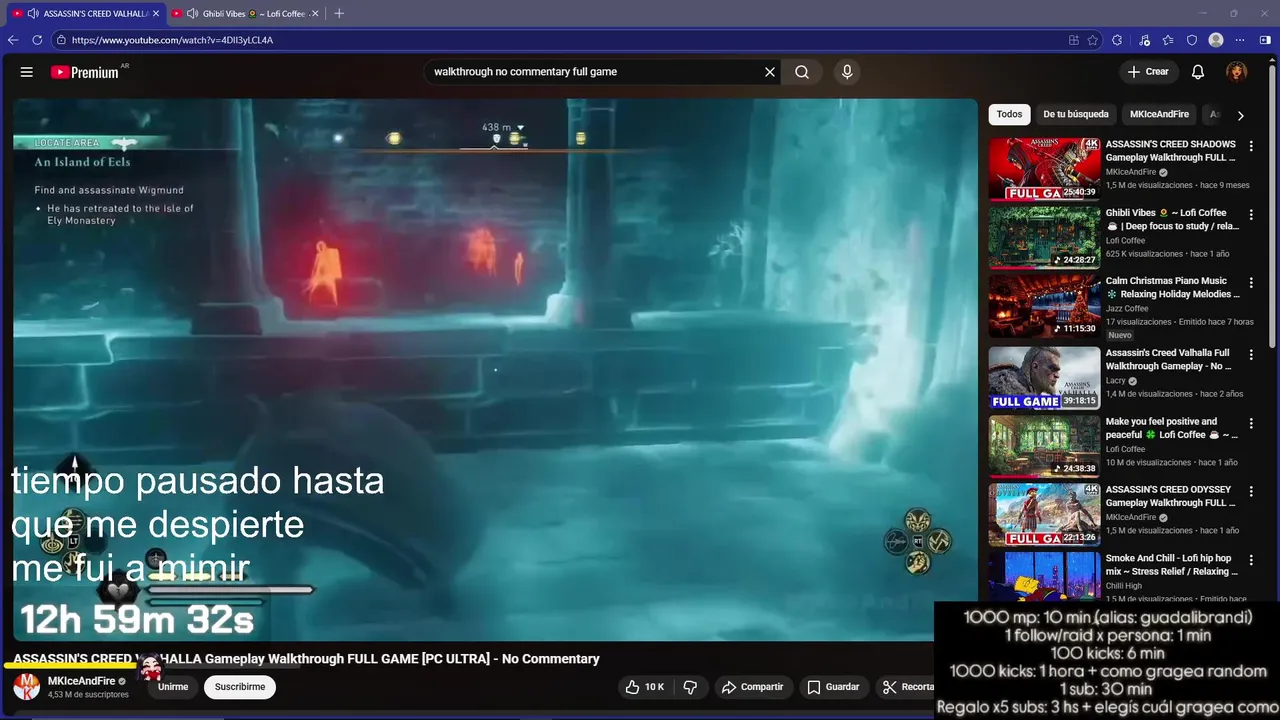Select the MKIceAndFire filter chip

point(1159,114)
